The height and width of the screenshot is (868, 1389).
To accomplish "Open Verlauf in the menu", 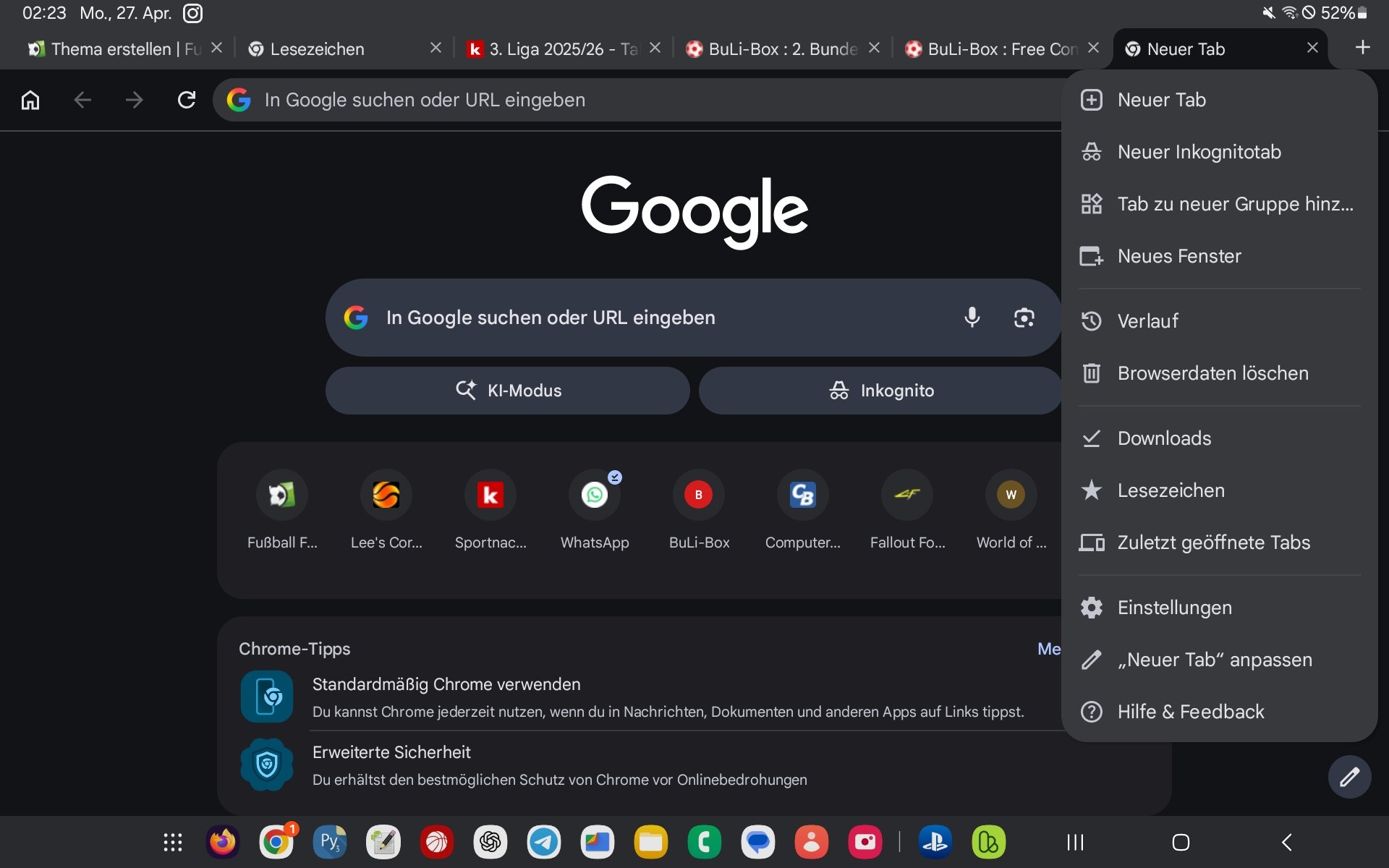I will [x=1147, y=321].
